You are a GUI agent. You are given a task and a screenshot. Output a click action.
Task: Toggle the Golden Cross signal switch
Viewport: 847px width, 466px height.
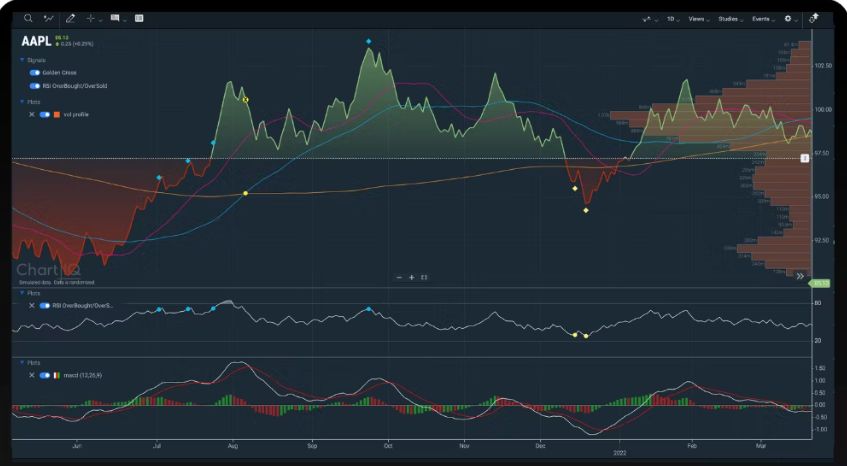click(35, 72)
